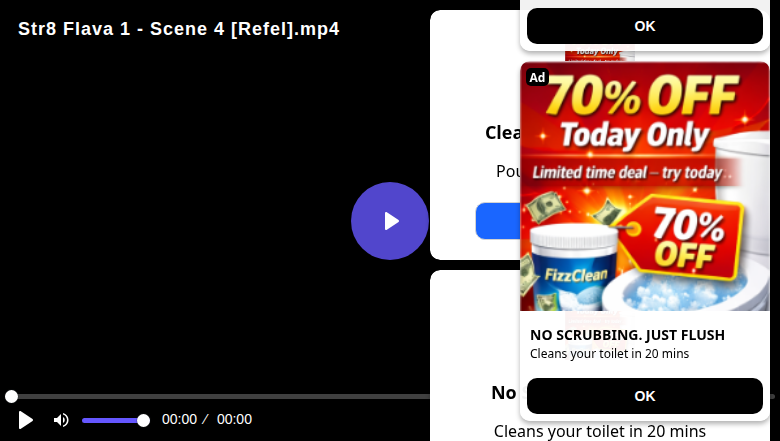Click the blue button behind the ad
Screen dimensions: 780x441
click(498, 221)
